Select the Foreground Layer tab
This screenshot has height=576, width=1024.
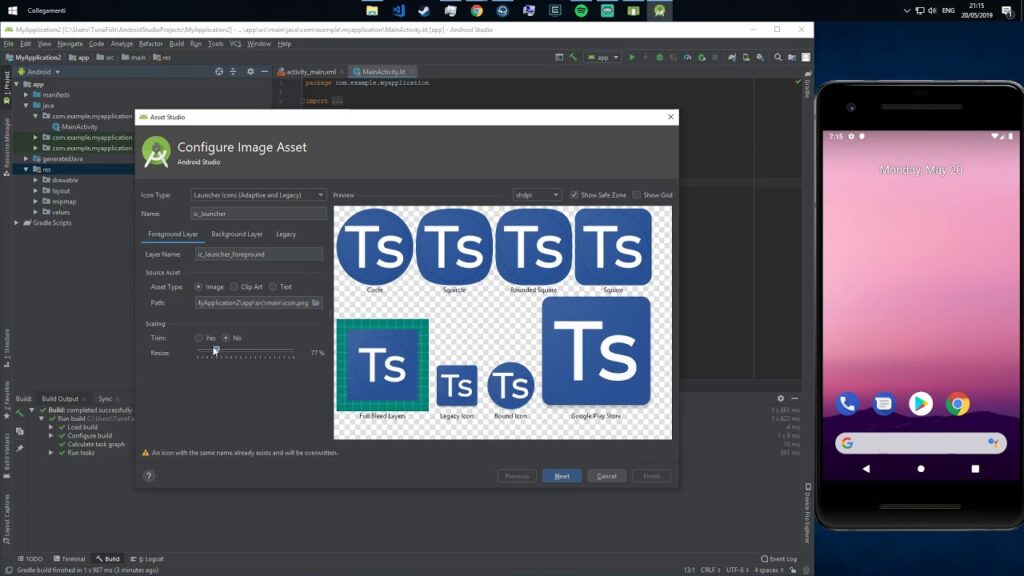click(173, 234)
